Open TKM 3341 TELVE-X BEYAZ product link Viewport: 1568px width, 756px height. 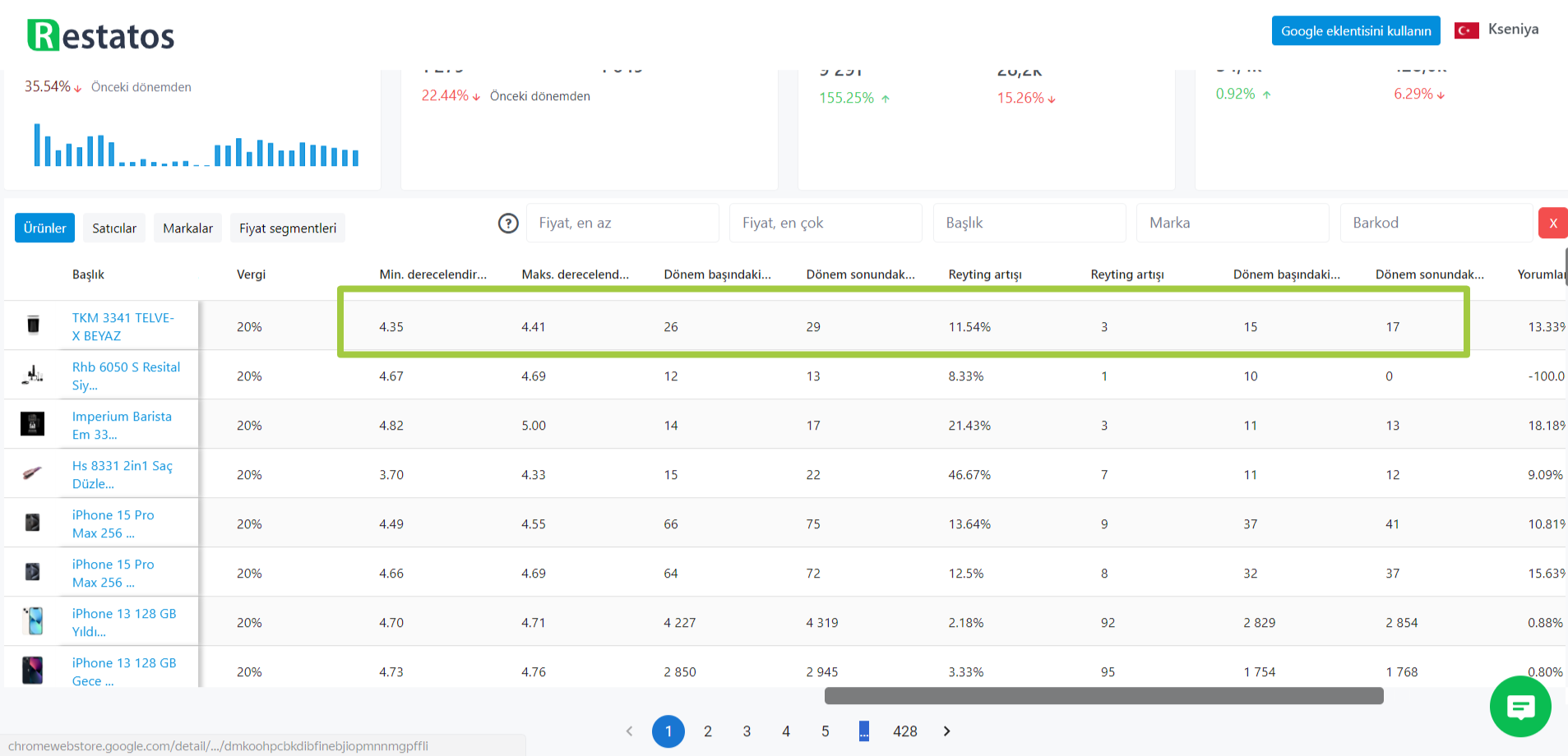tap(123, 326)
